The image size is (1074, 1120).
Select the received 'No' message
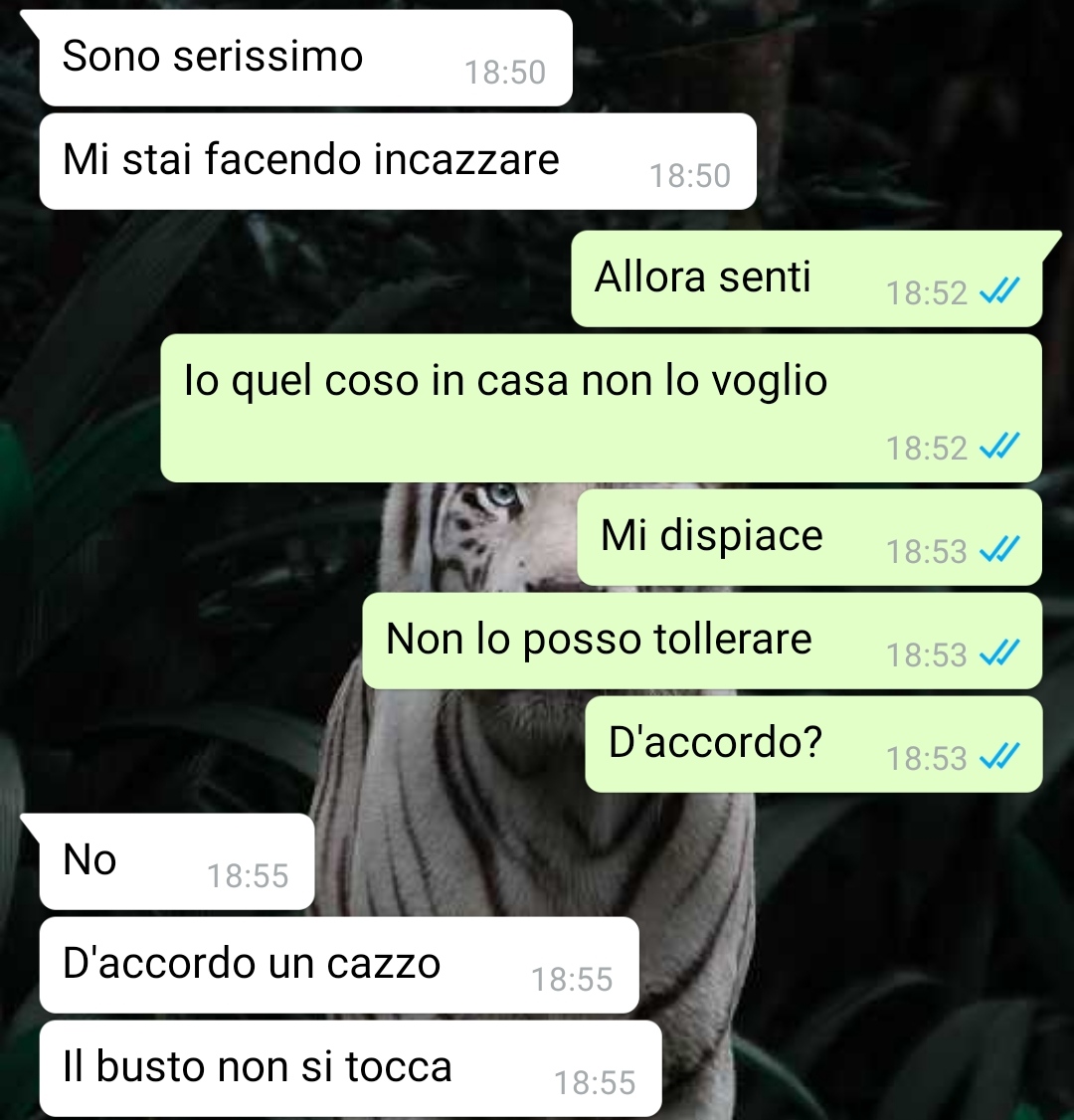coord(176,861)
